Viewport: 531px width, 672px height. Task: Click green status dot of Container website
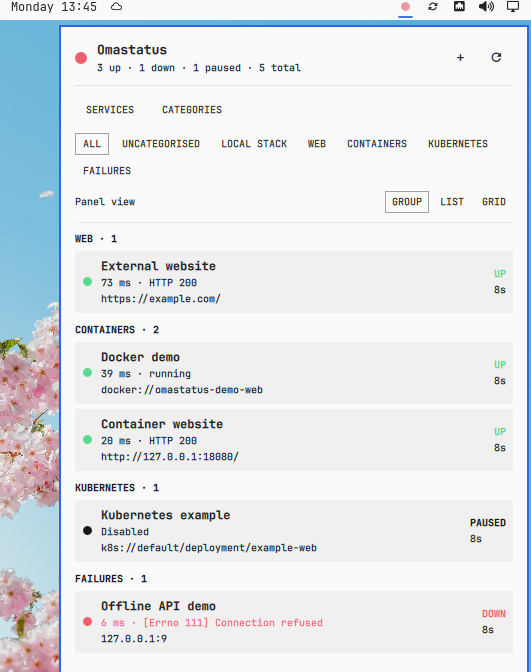tap(87, 439)
